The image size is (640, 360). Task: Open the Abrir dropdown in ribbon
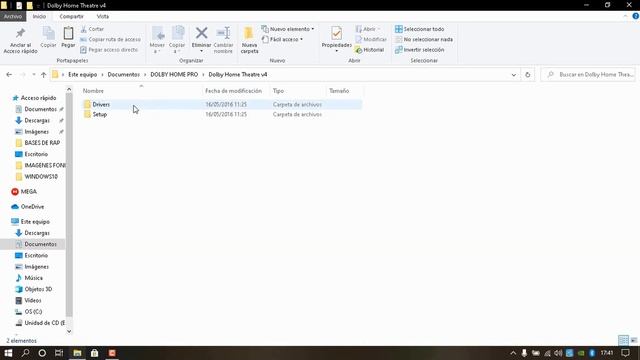pos(367,29)
